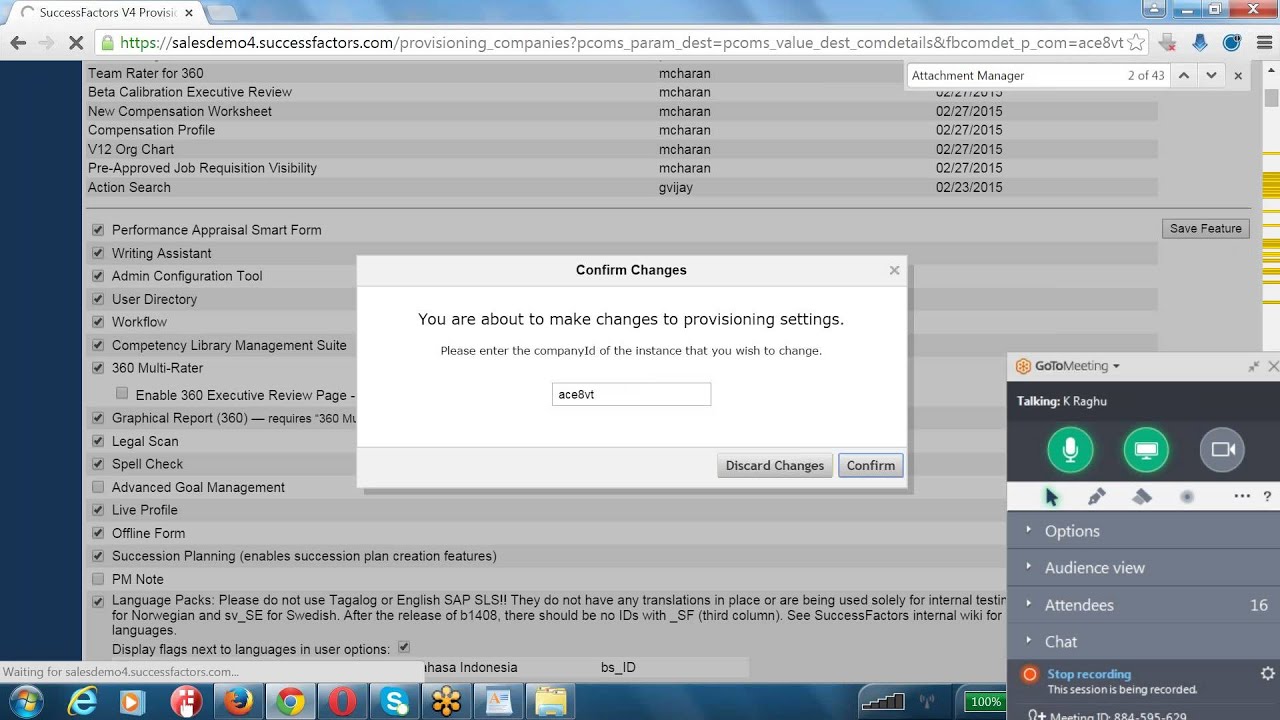Open GoToMeeting daisy icon in taskbar
This screenshot has width=1280, height=720.
click(446, 701)
